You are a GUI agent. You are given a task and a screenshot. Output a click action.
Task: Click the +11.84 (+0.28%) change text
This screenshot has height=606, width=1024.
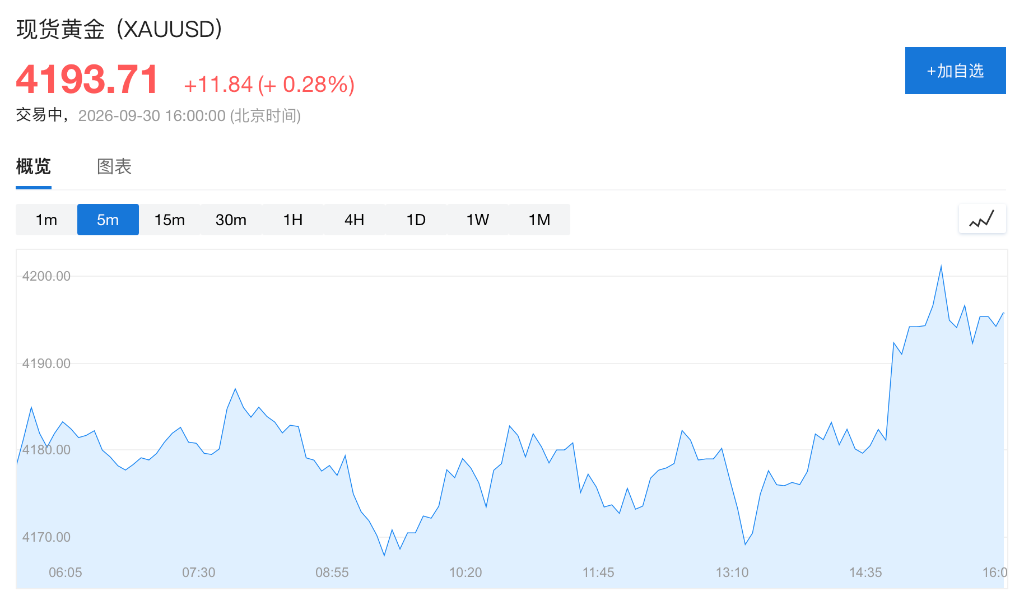tap(269, 84)
